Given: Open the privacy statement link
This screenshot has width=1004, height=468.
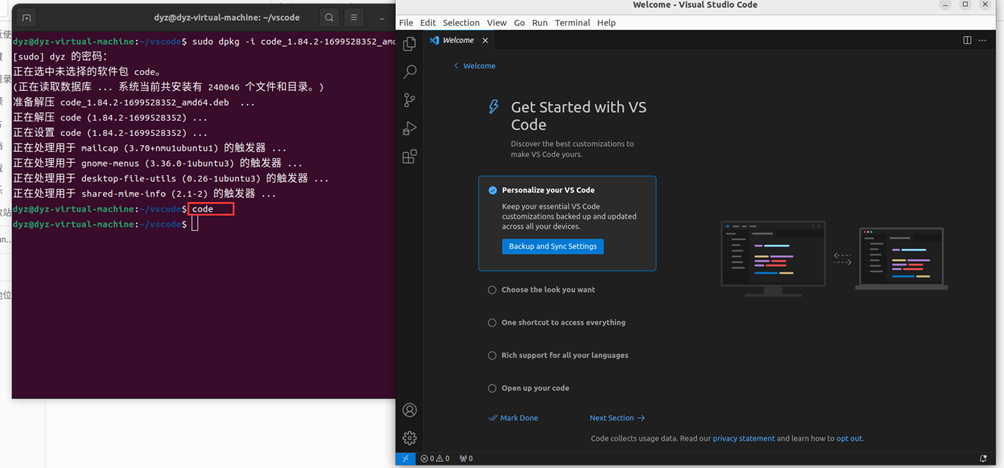Looking at the screenshot, I should (743, 439).
